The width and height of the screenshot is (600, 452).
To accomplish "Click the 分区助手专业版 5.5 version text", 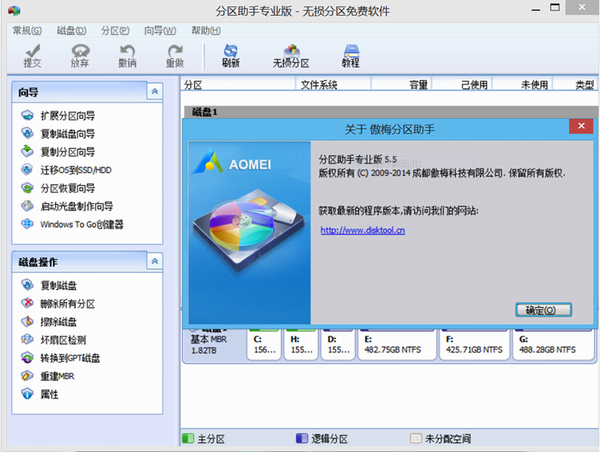I will [x=357, y=159].
